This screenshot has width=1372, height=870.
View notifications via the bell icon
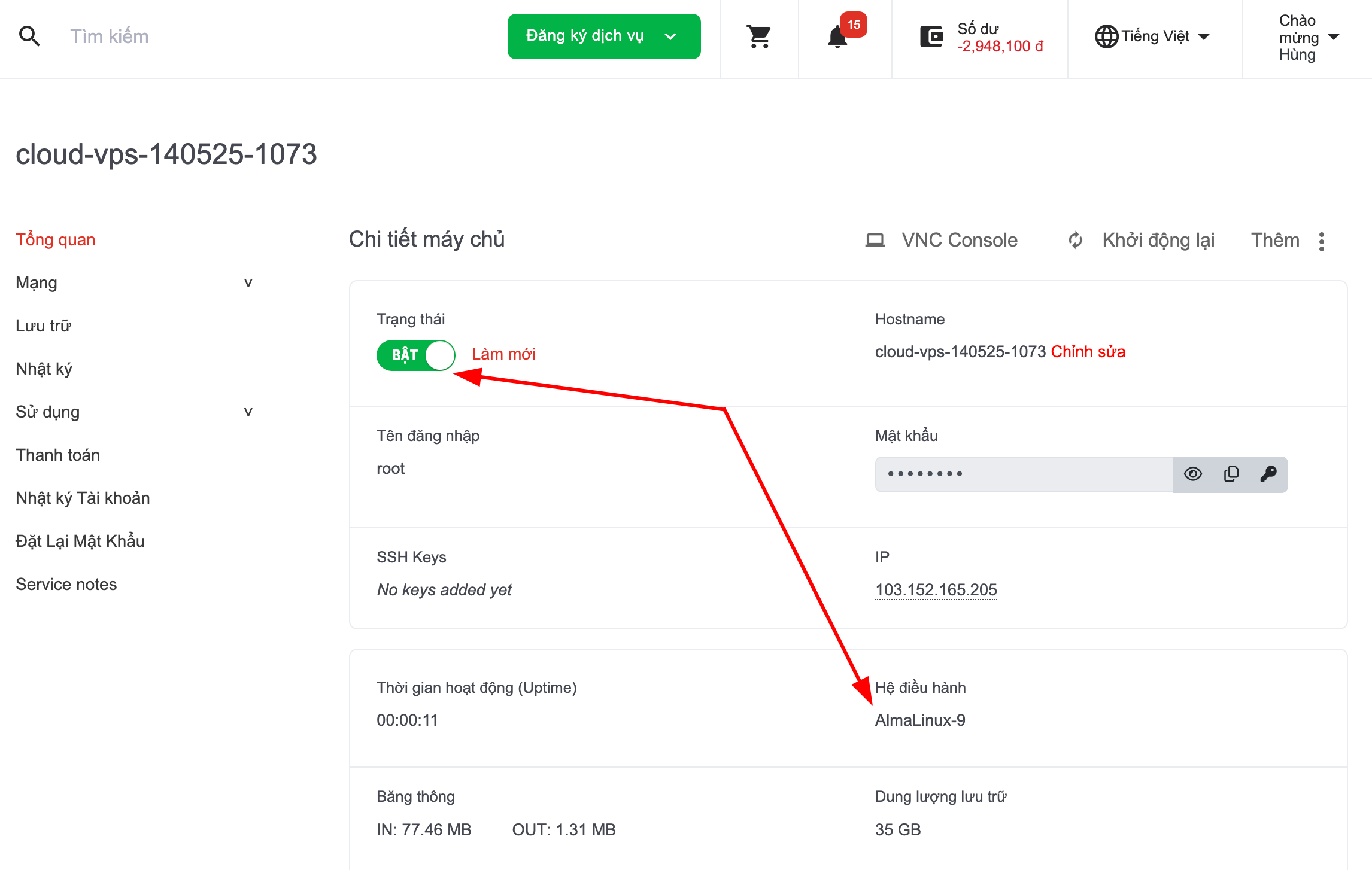click(x=837, y=37)
